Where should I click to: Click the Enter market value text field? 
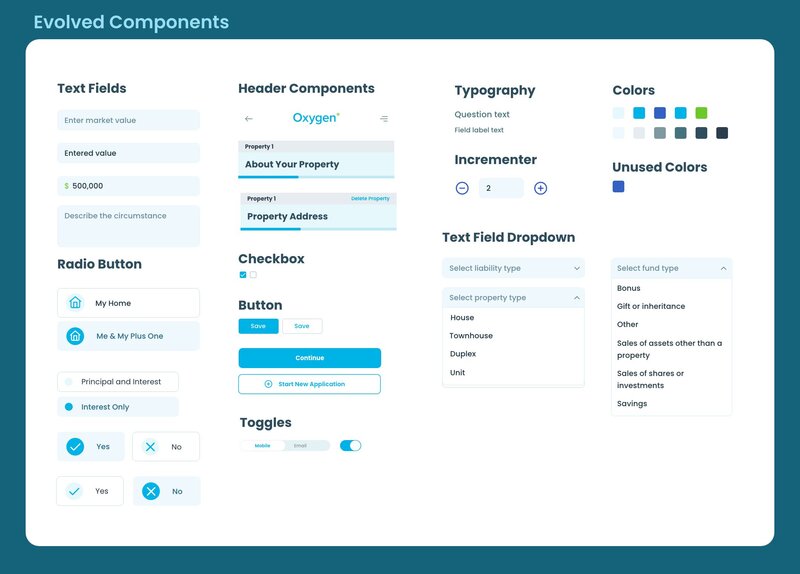click(x=128, y=120)
